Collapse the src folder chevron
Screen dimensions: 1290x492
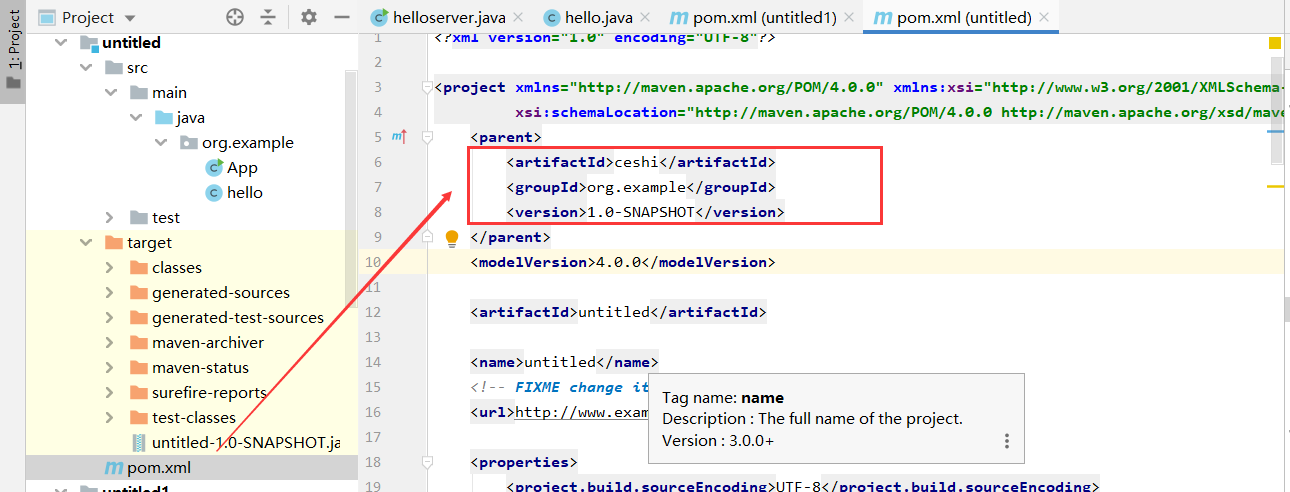click(x=86, y=68)
